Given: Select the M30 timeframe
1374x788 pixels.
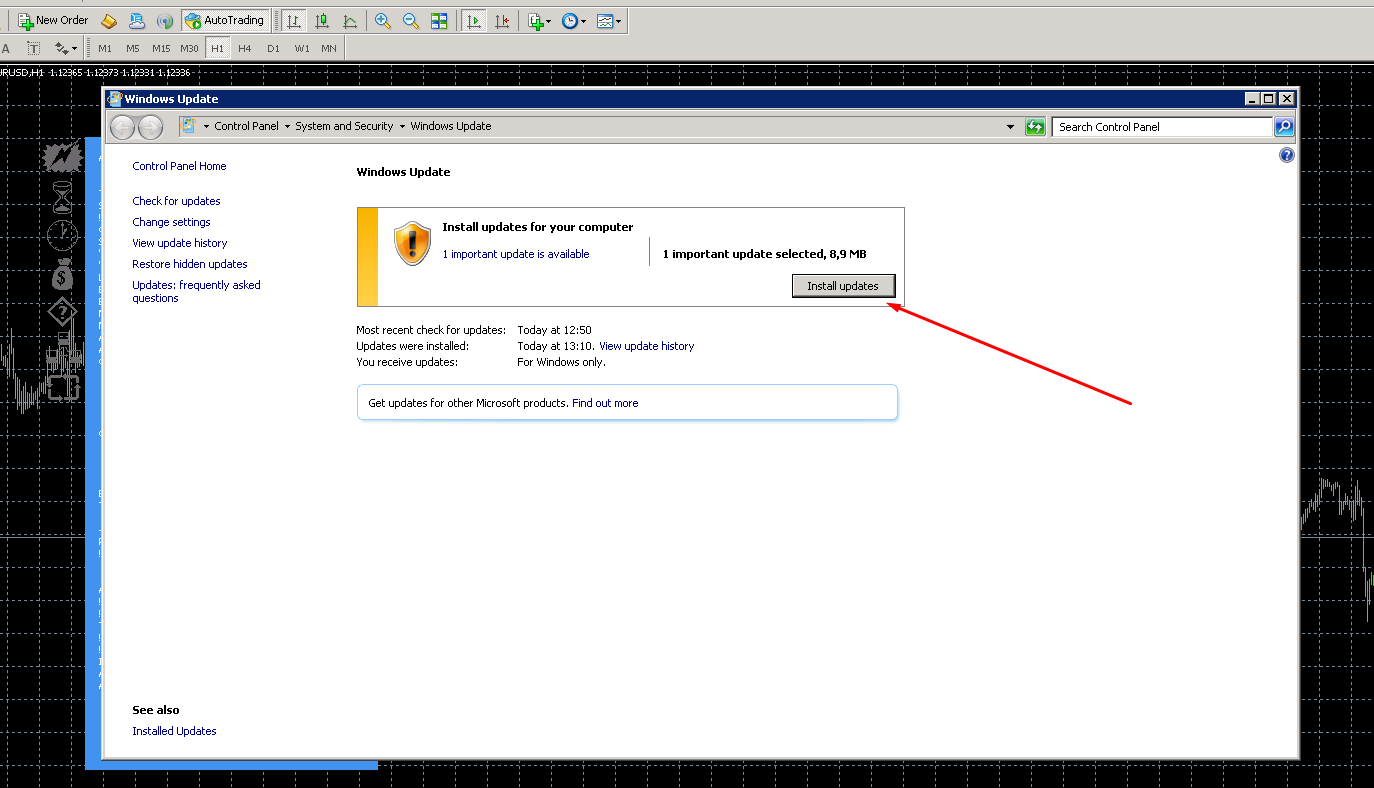Looking at the screenshot, I should coord(189,48).
